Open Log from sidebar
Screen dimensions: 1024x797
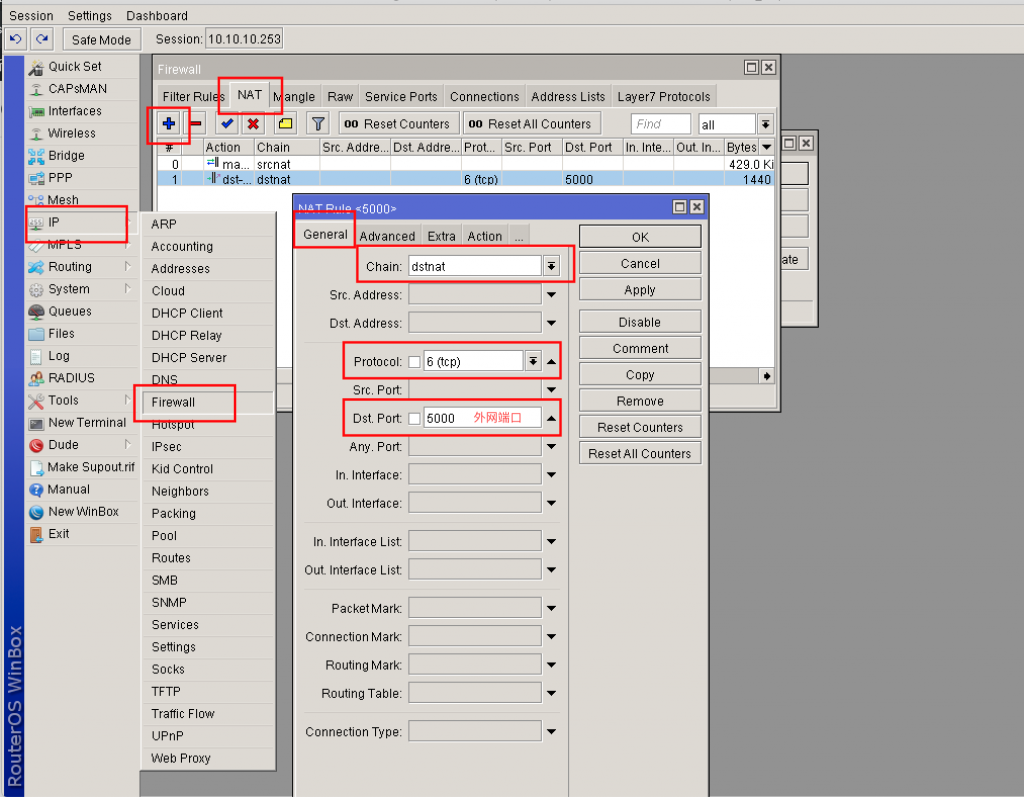pos(58,356)
